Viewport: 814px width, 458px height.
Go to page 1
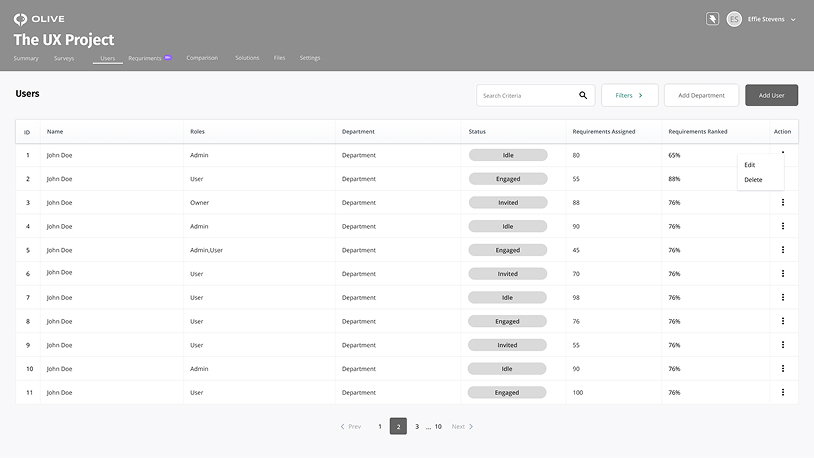pyautogui.click(x=379, y=426)
